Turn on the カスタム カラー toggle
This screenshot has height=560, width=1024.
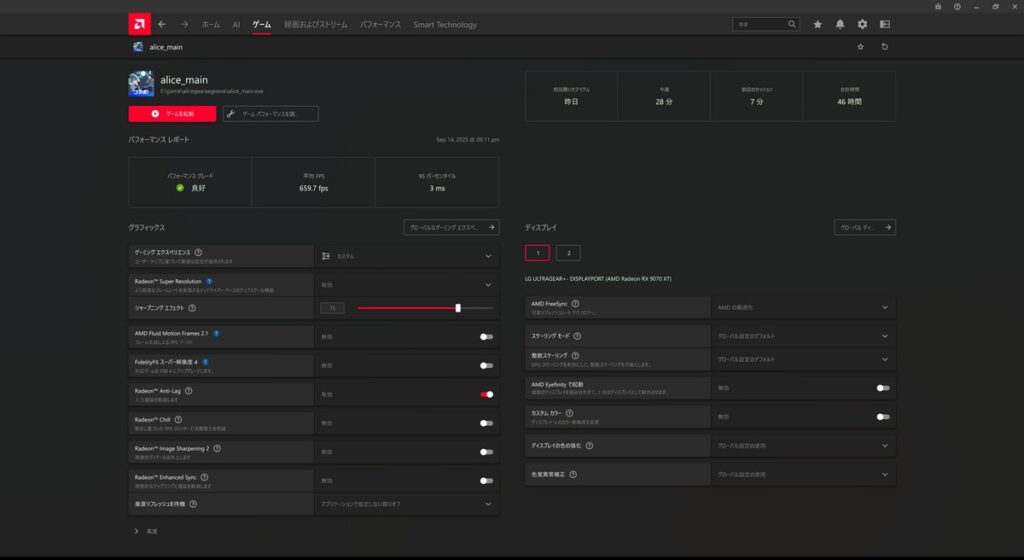882,416
